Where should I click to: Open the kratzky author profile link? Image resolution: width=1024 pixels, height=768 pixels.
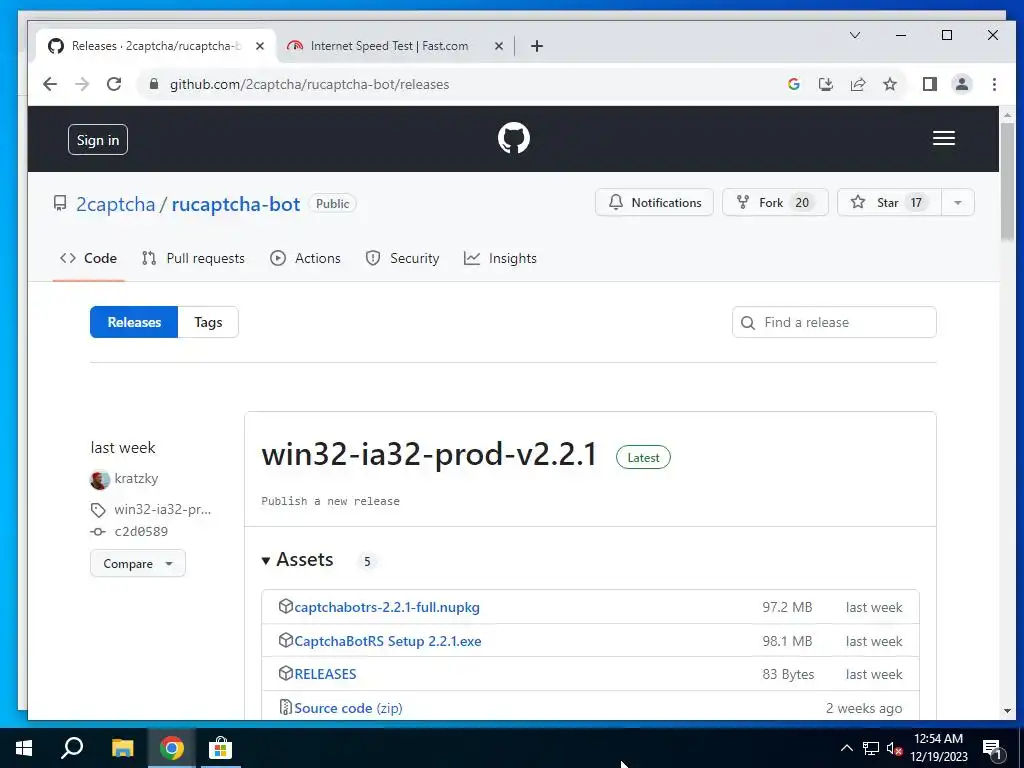pyautogui.click(x=136, y=479)
